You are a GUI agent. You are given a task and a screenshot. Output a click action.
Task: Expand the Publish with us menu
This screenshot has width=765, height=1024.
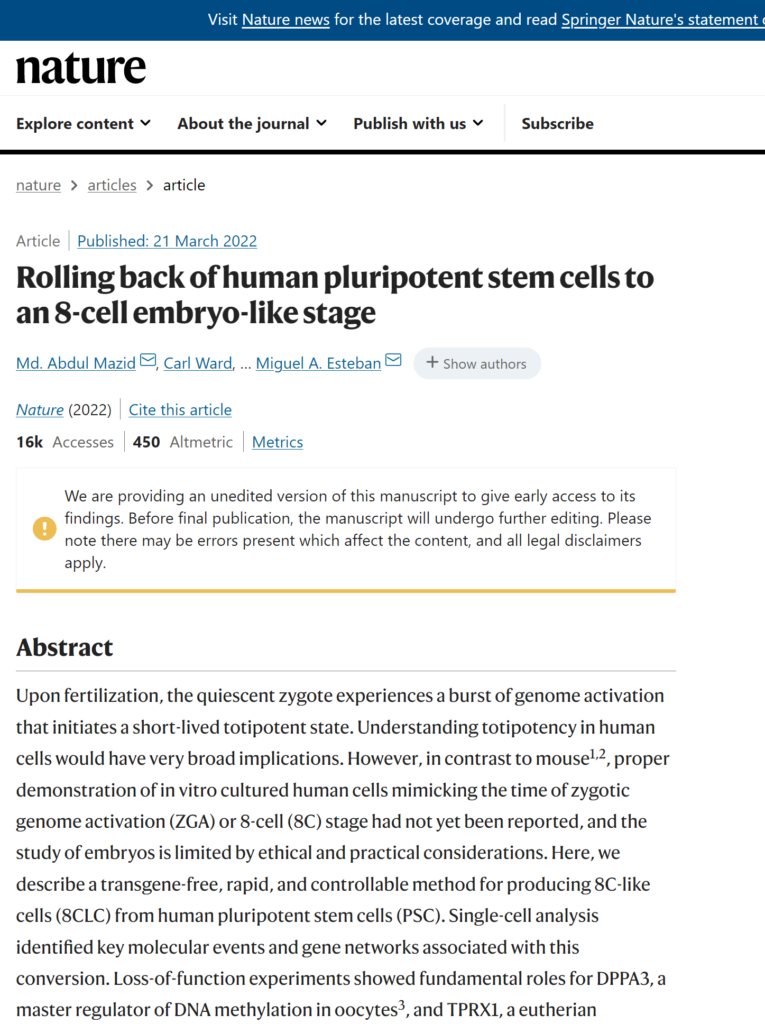tap(418, 124)
